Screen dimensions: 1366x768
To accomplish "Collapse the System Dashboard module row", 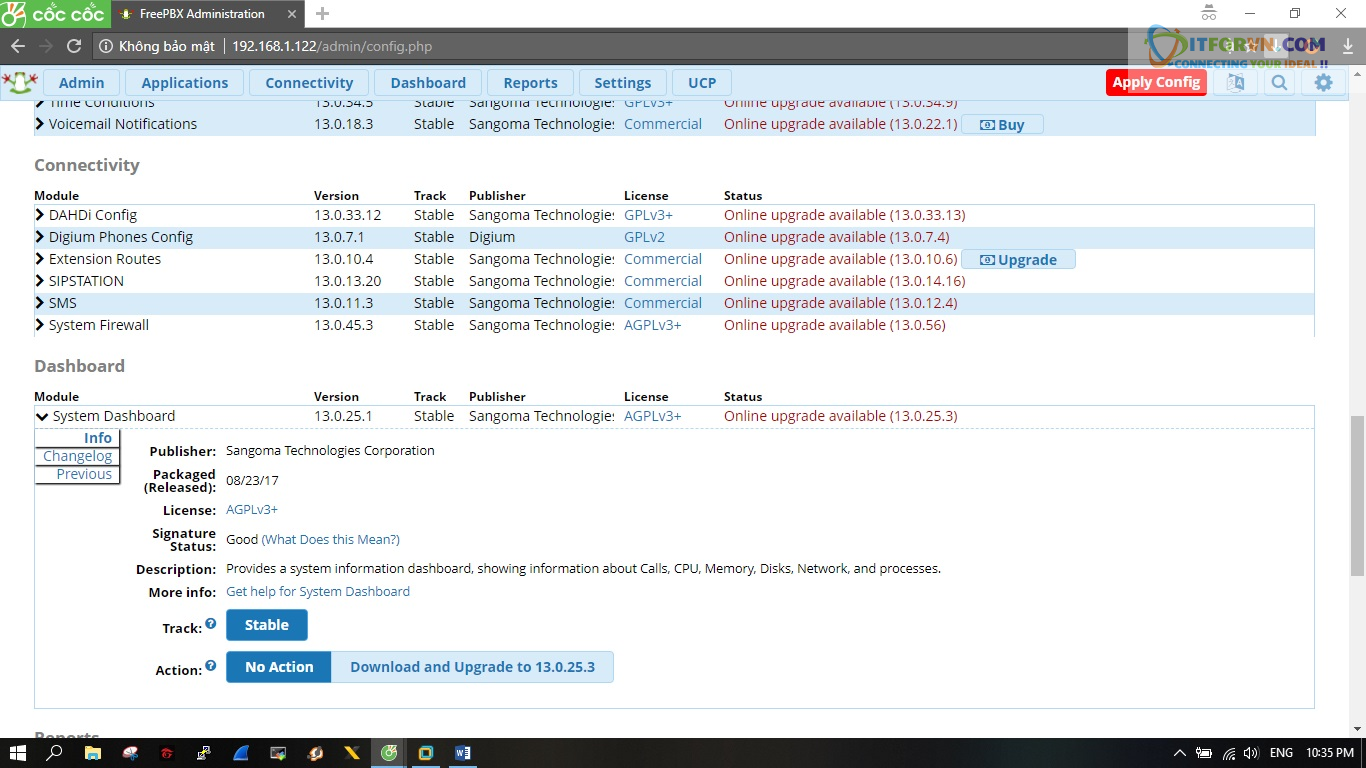I will click(42, 416).
